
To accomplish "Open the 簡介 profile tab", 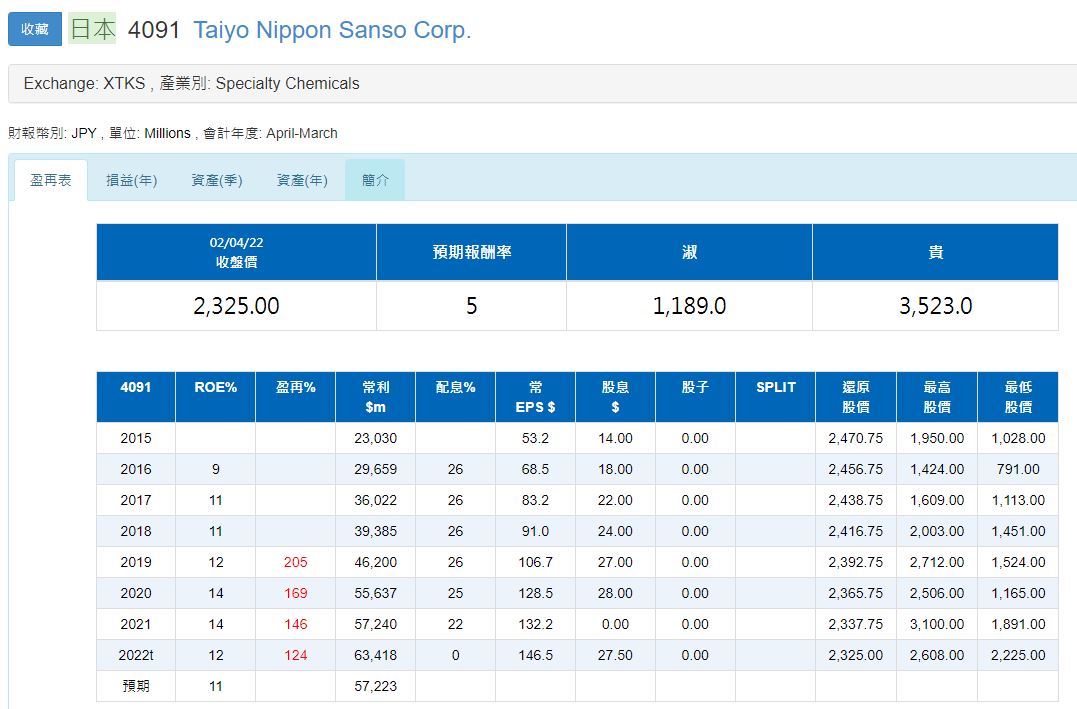I will 375,180.
